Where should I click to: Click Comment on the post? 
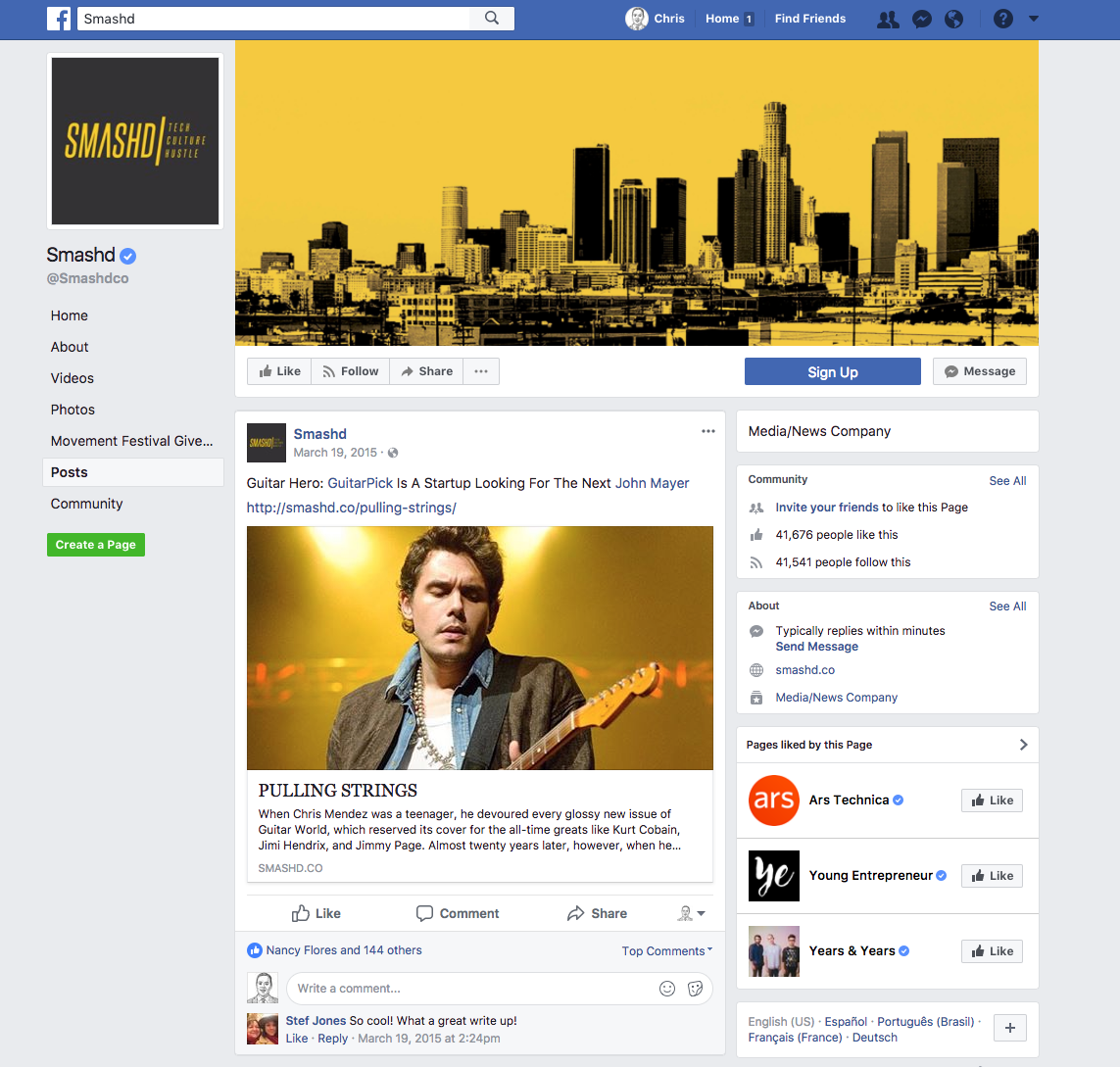pyautogui.click(x=458, y=913)
